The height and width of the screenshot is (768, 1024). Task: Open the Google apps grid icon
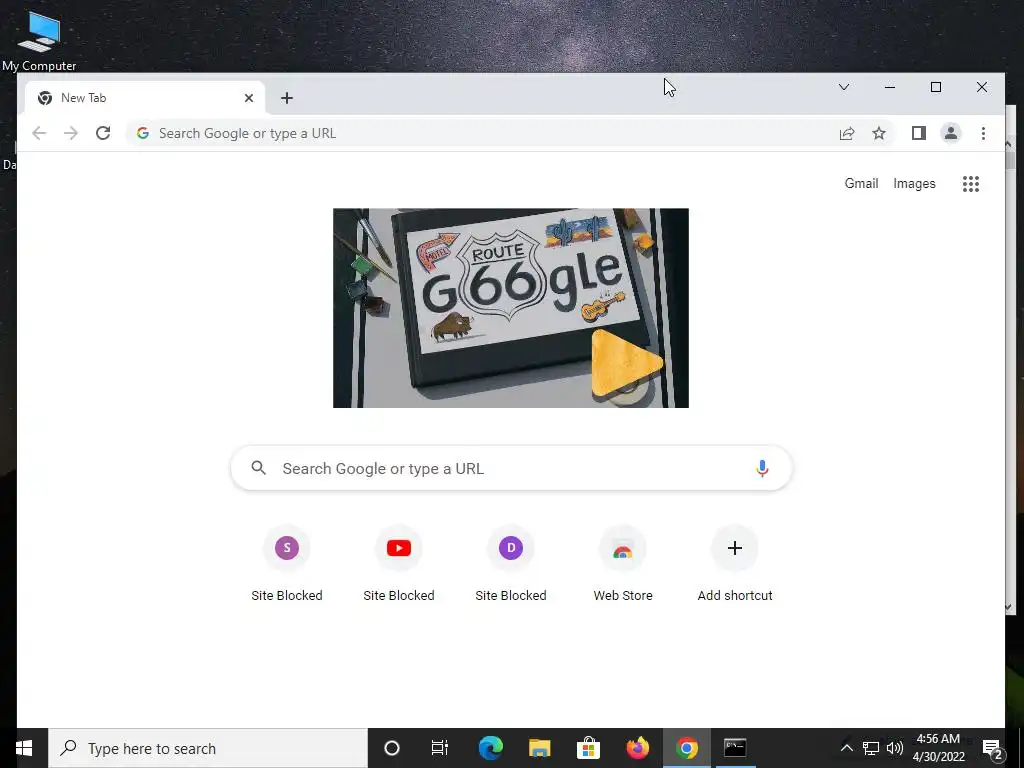[971, 184]
